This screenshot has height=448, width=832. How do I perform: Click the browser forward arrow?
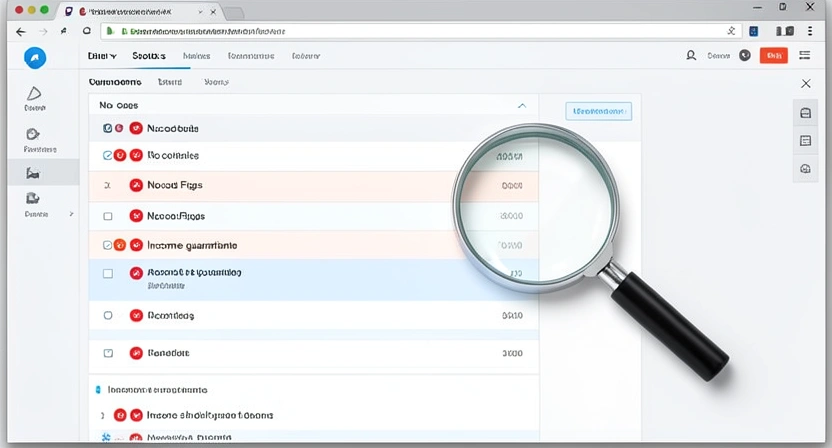[43, 32]
